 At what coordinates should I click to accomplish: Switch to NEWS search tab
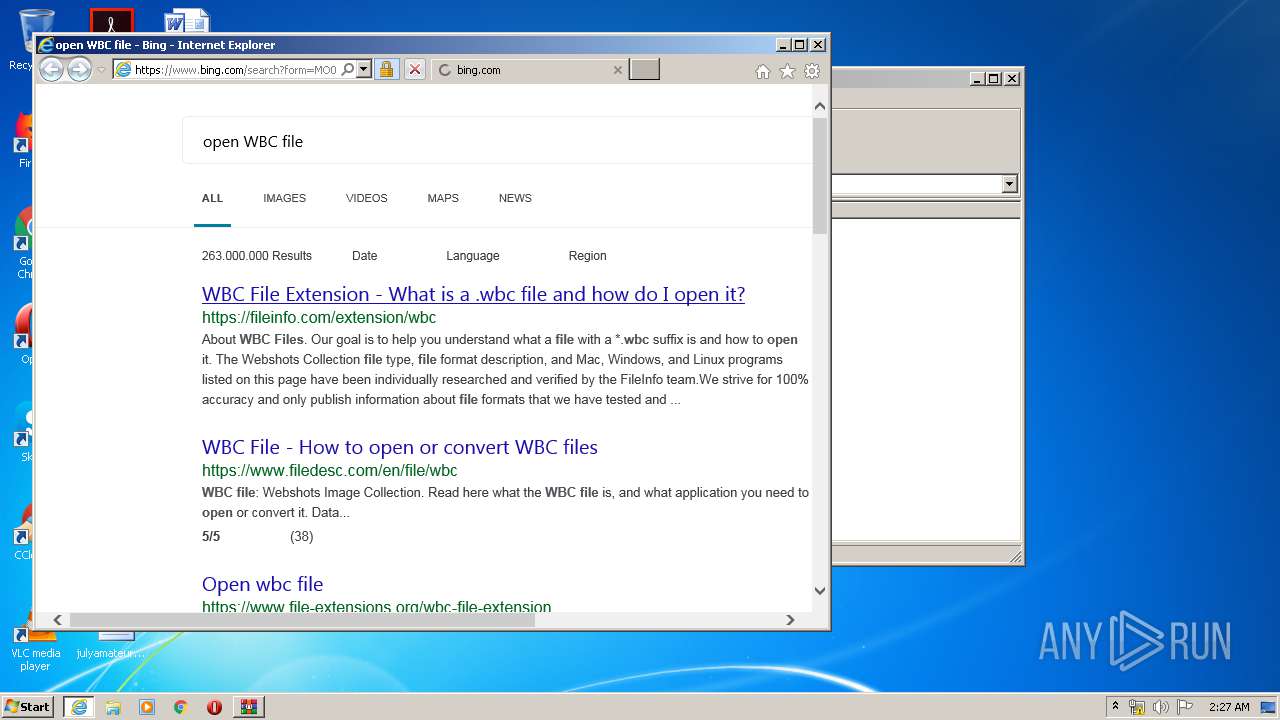click(515, 198)
